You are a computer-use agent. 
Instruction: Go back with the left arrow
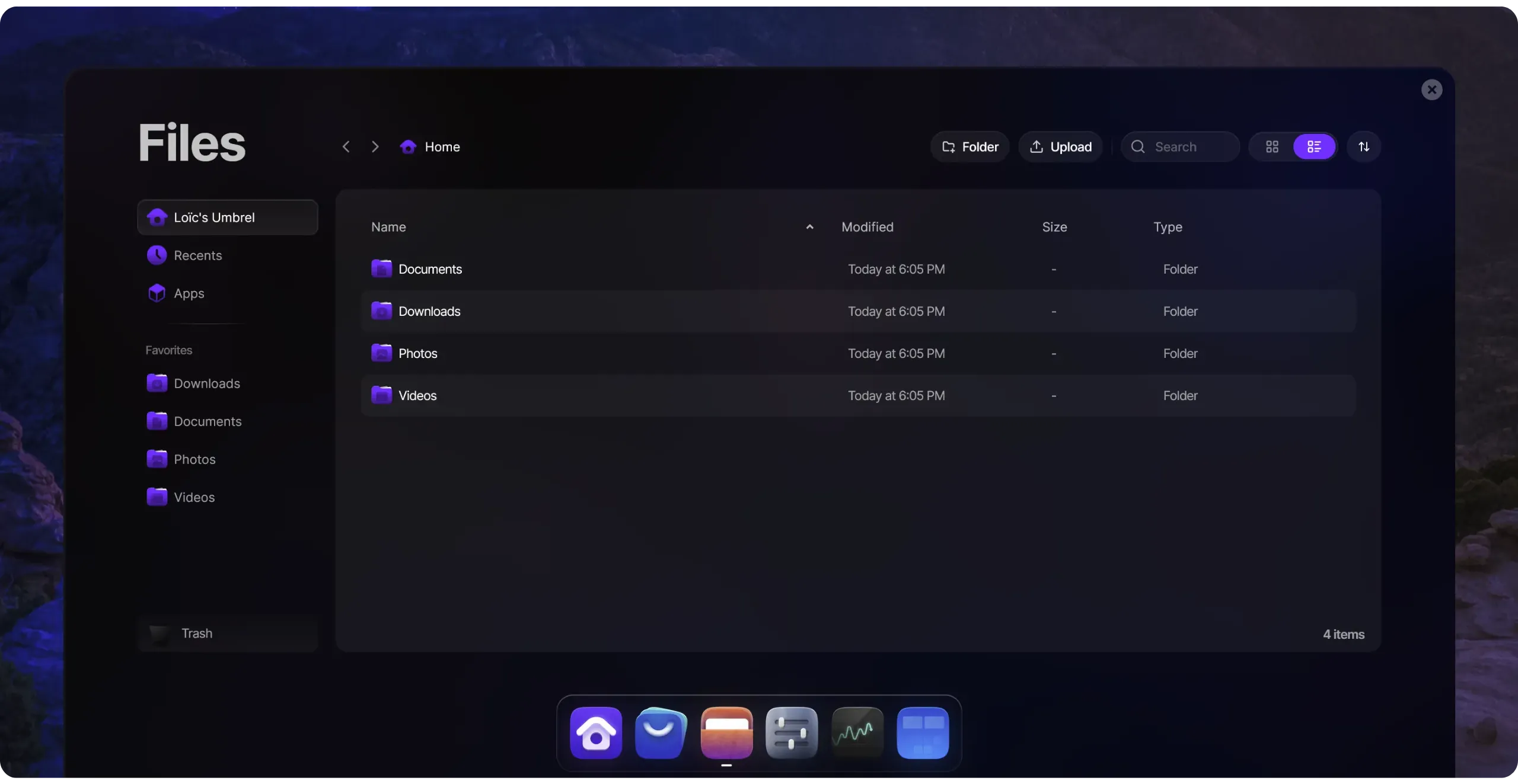[346, 146]
